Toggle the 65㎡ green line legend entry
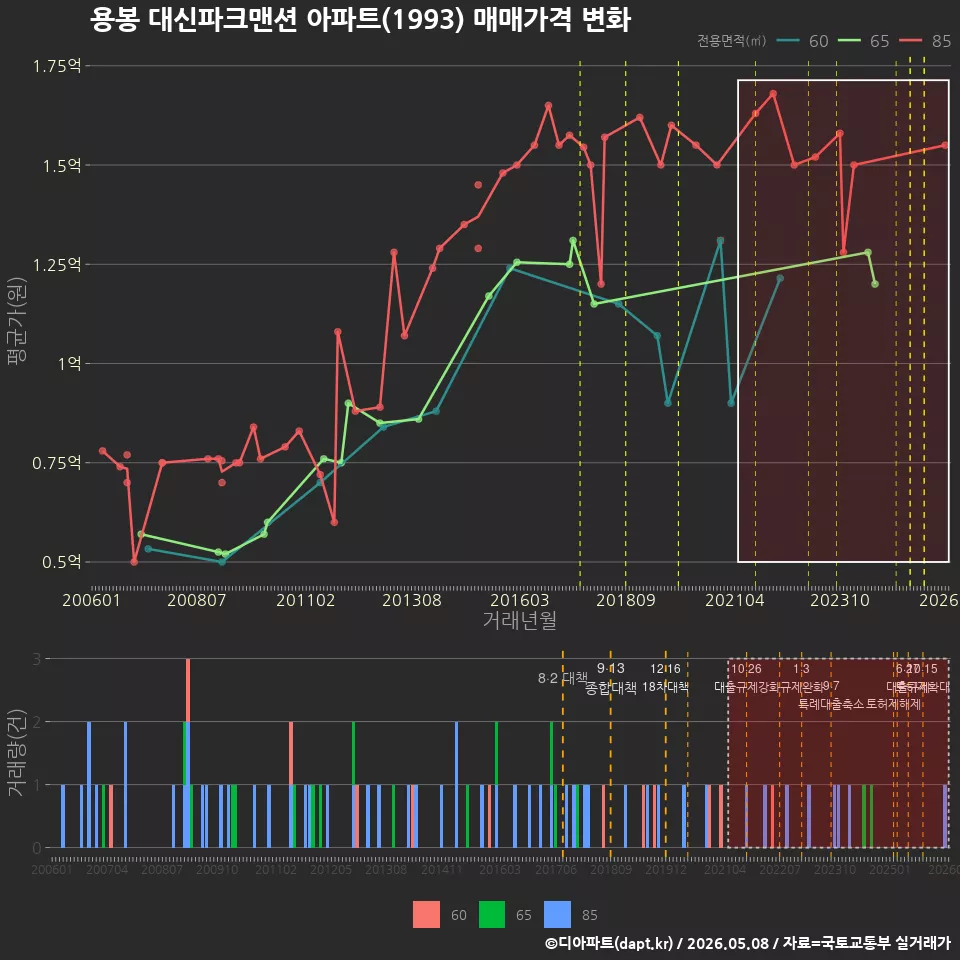This screenshot has height=960, width=960. [x=863, y=41]
